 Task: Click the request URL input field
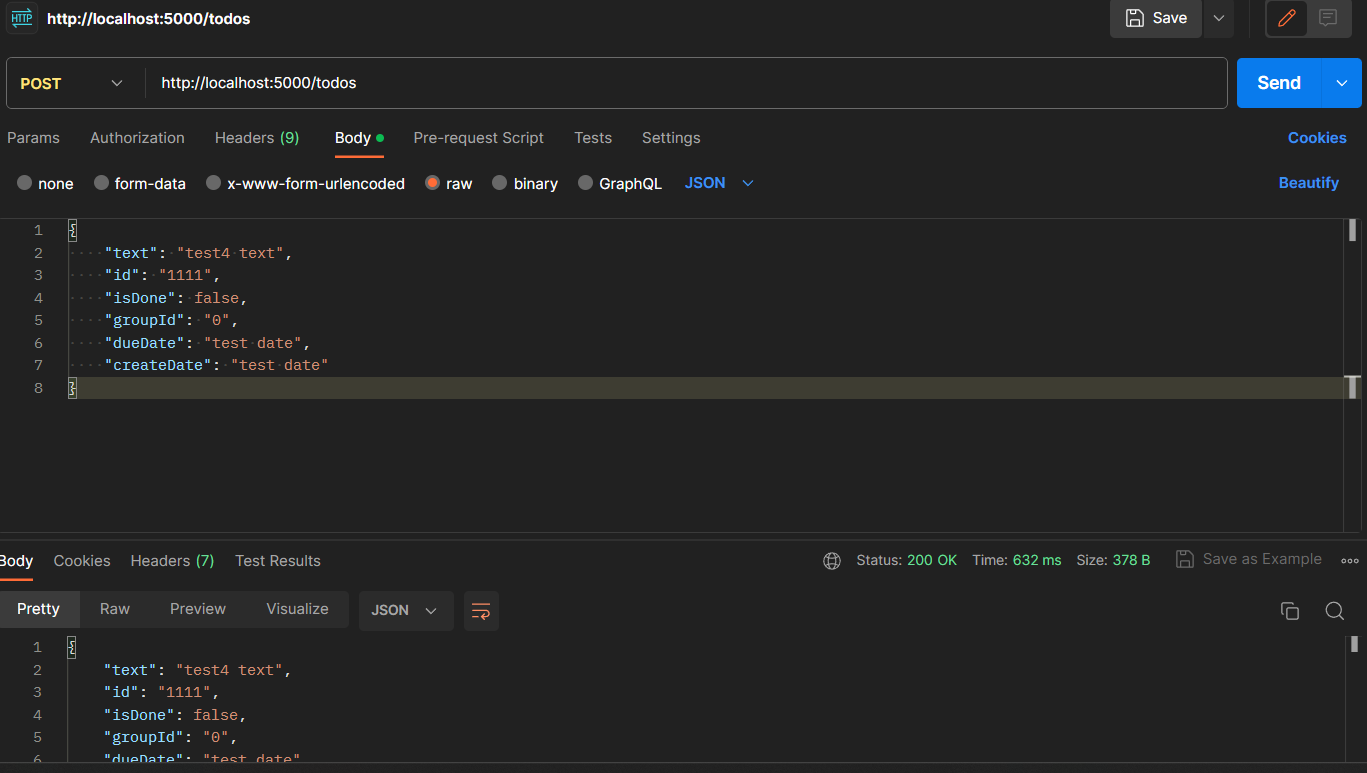[x=686, y=83]
